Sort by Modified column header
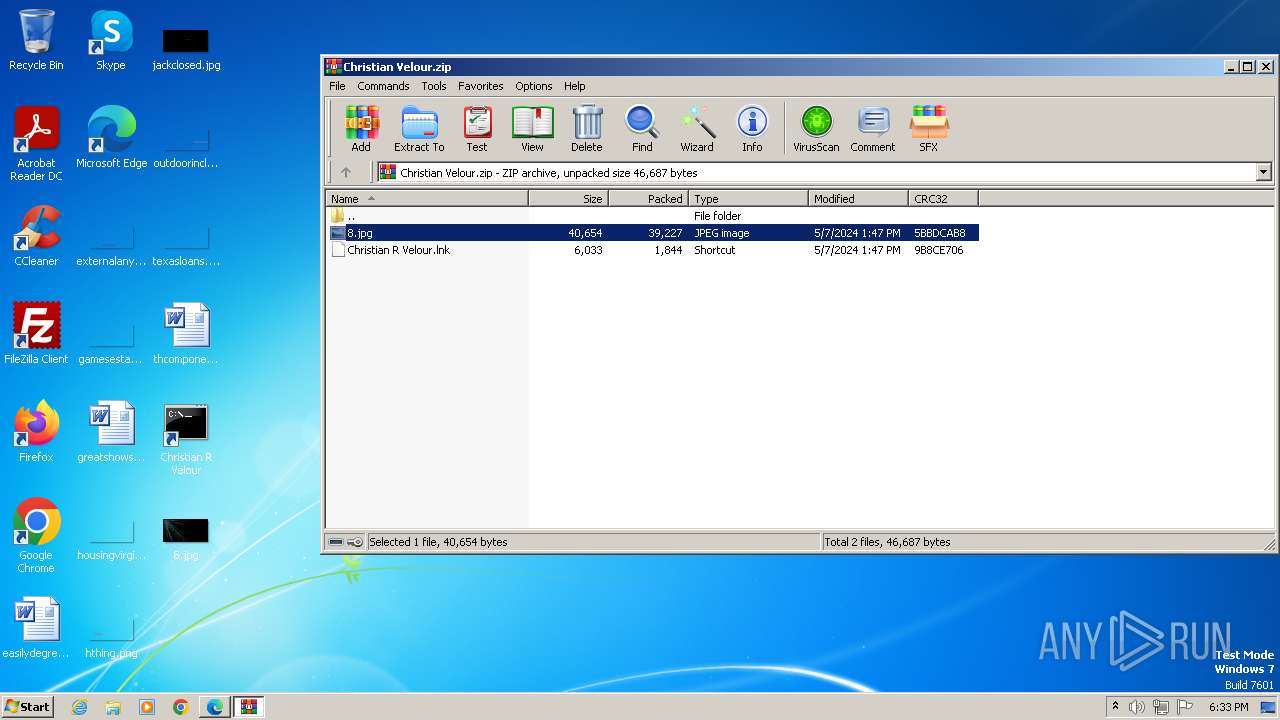The width and height of the screenshot is (1280, 720). pos(859,199)
